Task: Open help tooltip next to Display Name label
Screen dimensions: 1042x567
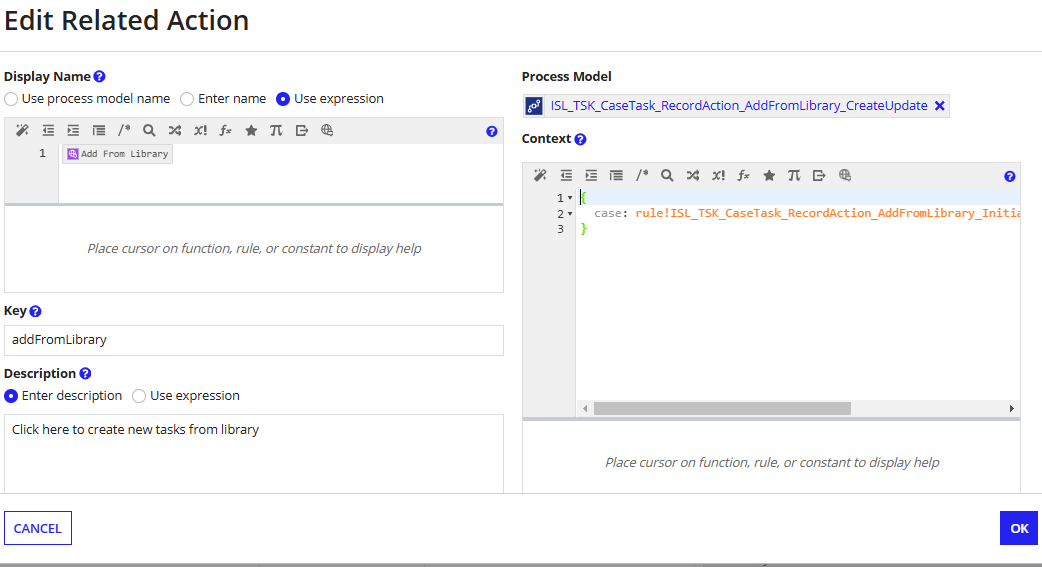Action: 99,76
